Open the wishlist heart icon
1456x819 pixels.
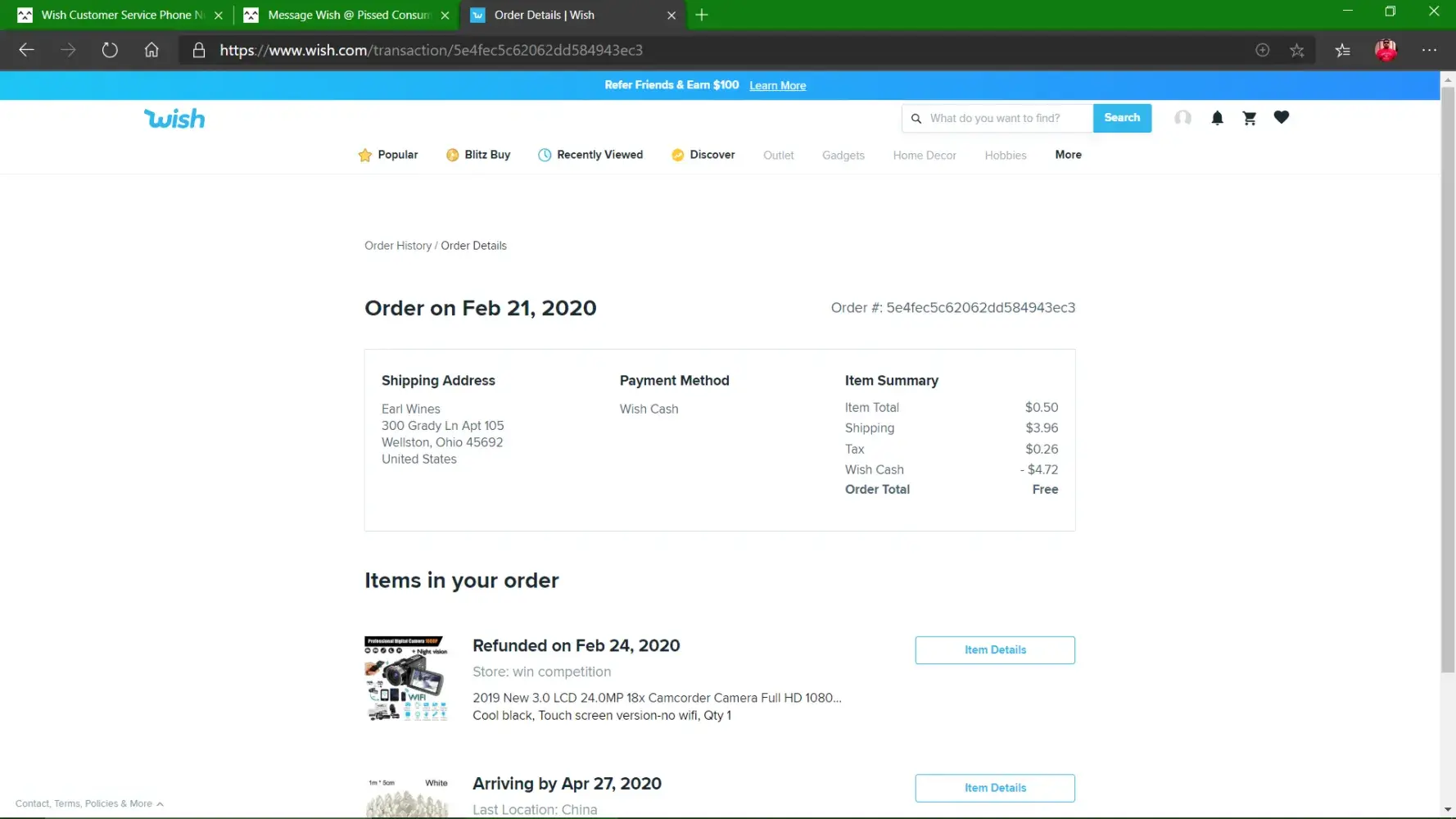1281,117
